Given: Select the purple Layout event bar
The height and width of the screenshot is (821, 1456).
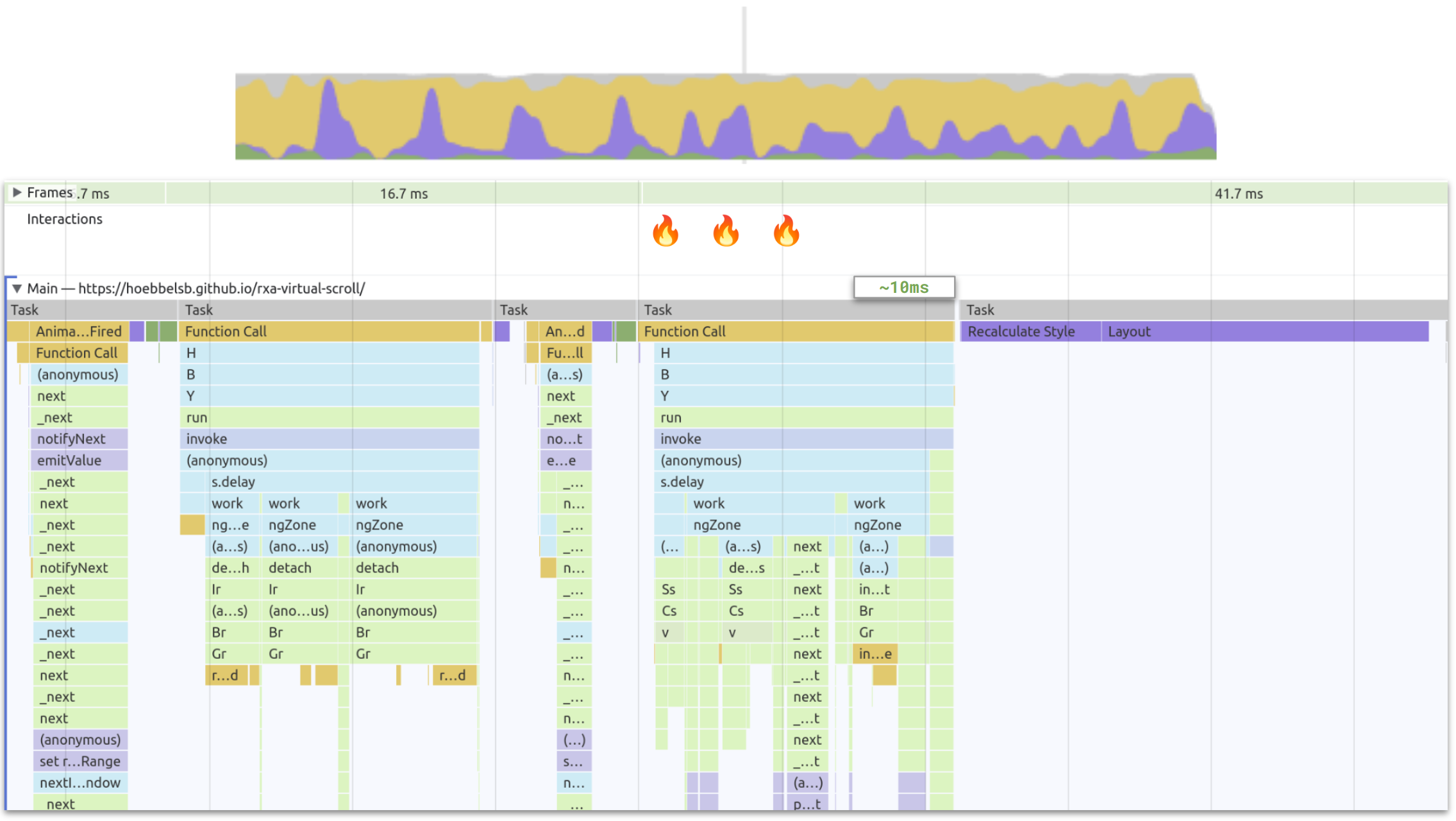Looking at the screenshot, I should [1263, 331].
